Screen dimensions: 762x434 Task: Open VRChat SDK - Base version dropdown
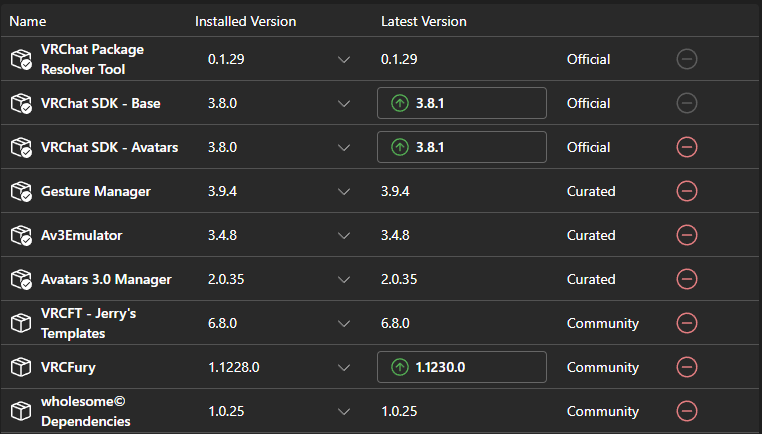coord(344,103)
